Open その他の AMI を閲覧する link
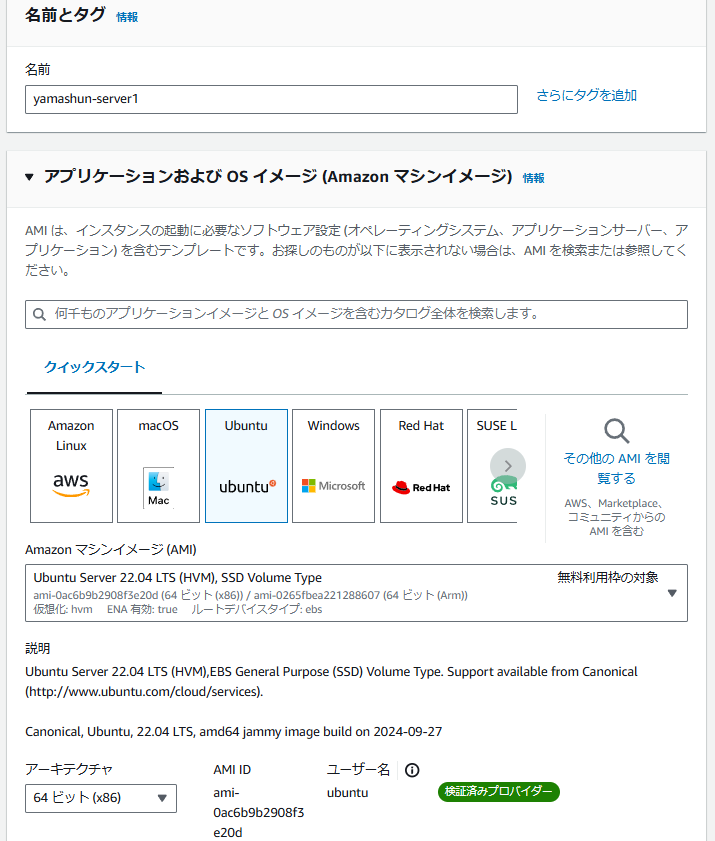715x841 pixels. 616,468
